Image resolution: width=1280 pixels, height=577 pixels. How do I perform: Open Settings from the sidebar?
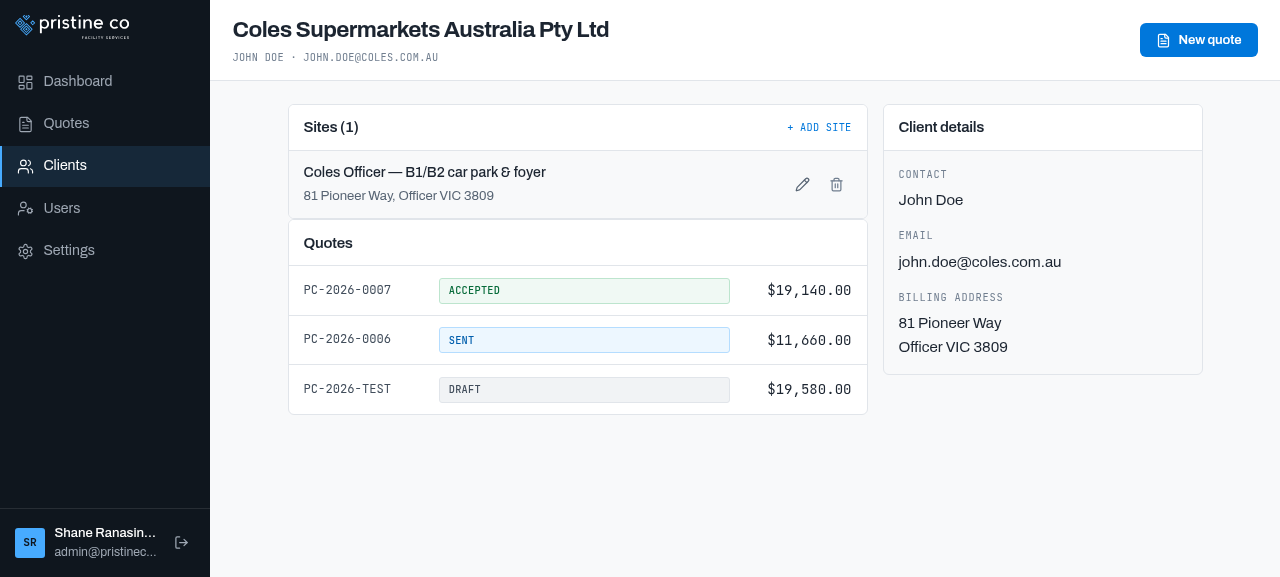pos(105,250)
